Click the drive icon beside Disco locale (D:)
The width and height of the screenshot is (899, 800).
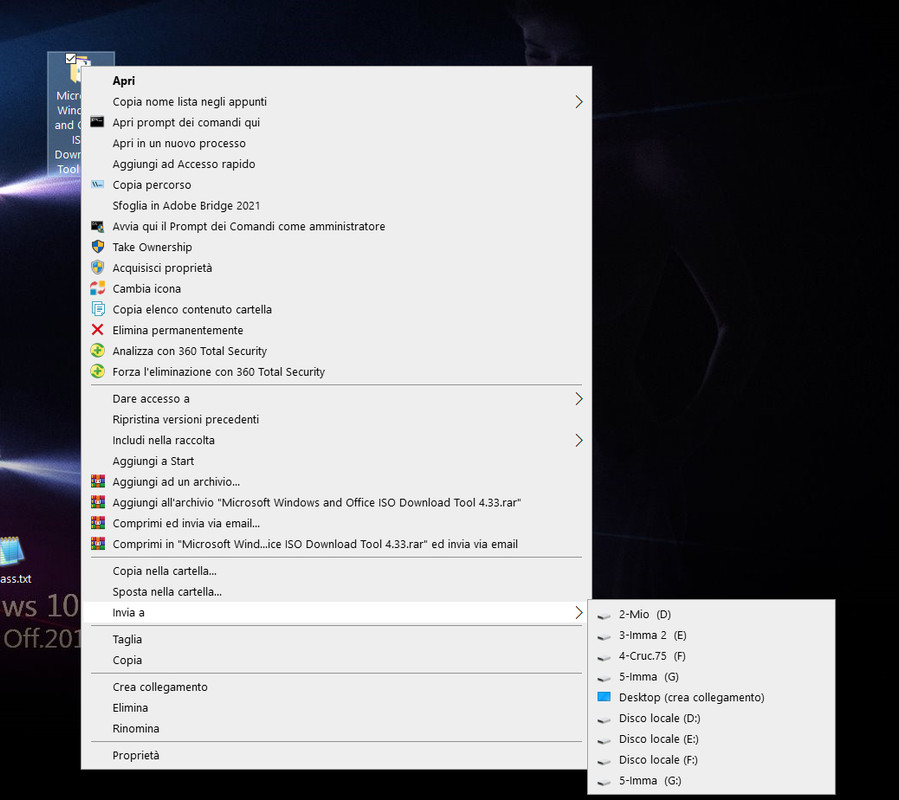click(x=604, y=719)
